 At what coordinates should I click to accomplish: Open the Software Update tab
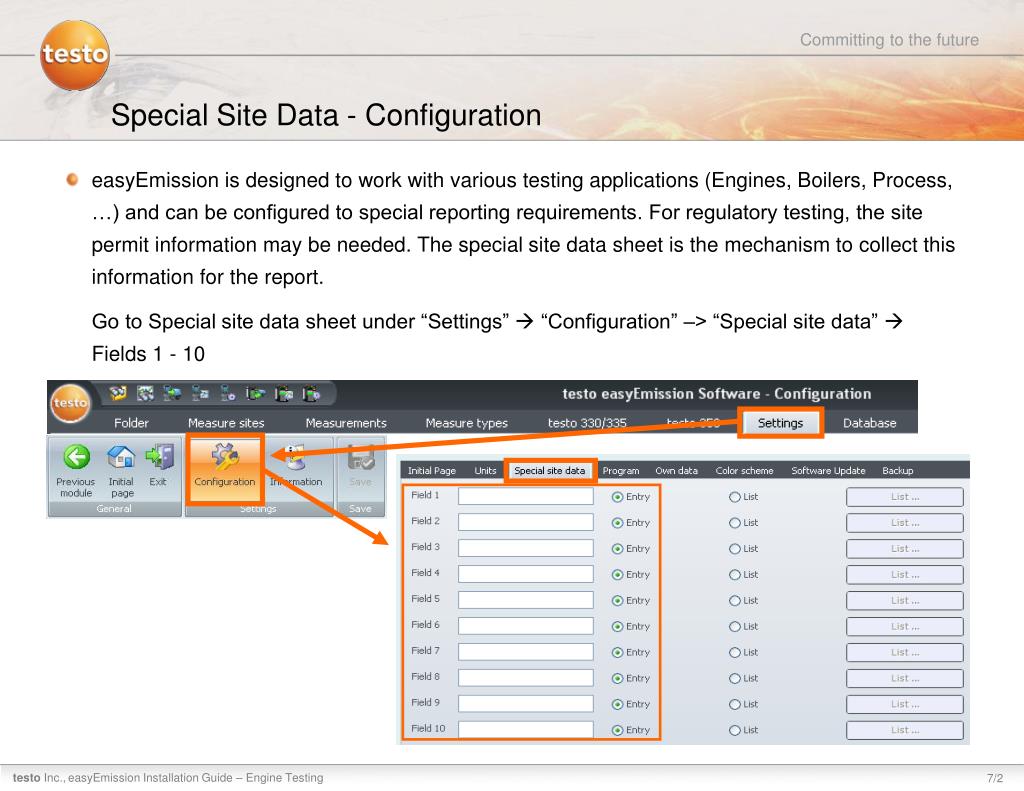tap(828, 470)
